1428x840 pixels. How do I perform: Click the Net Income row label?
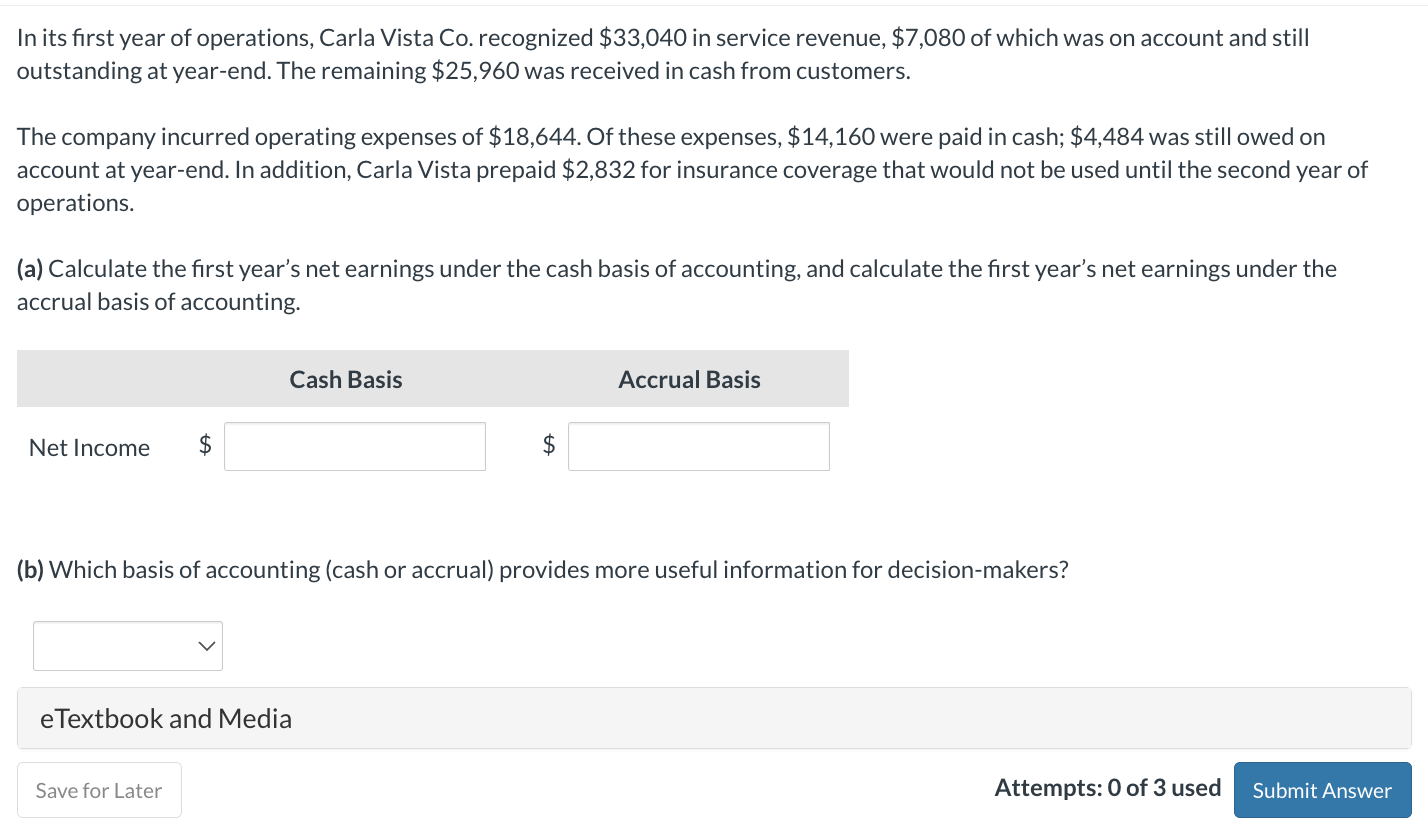[x=89, y=448]
